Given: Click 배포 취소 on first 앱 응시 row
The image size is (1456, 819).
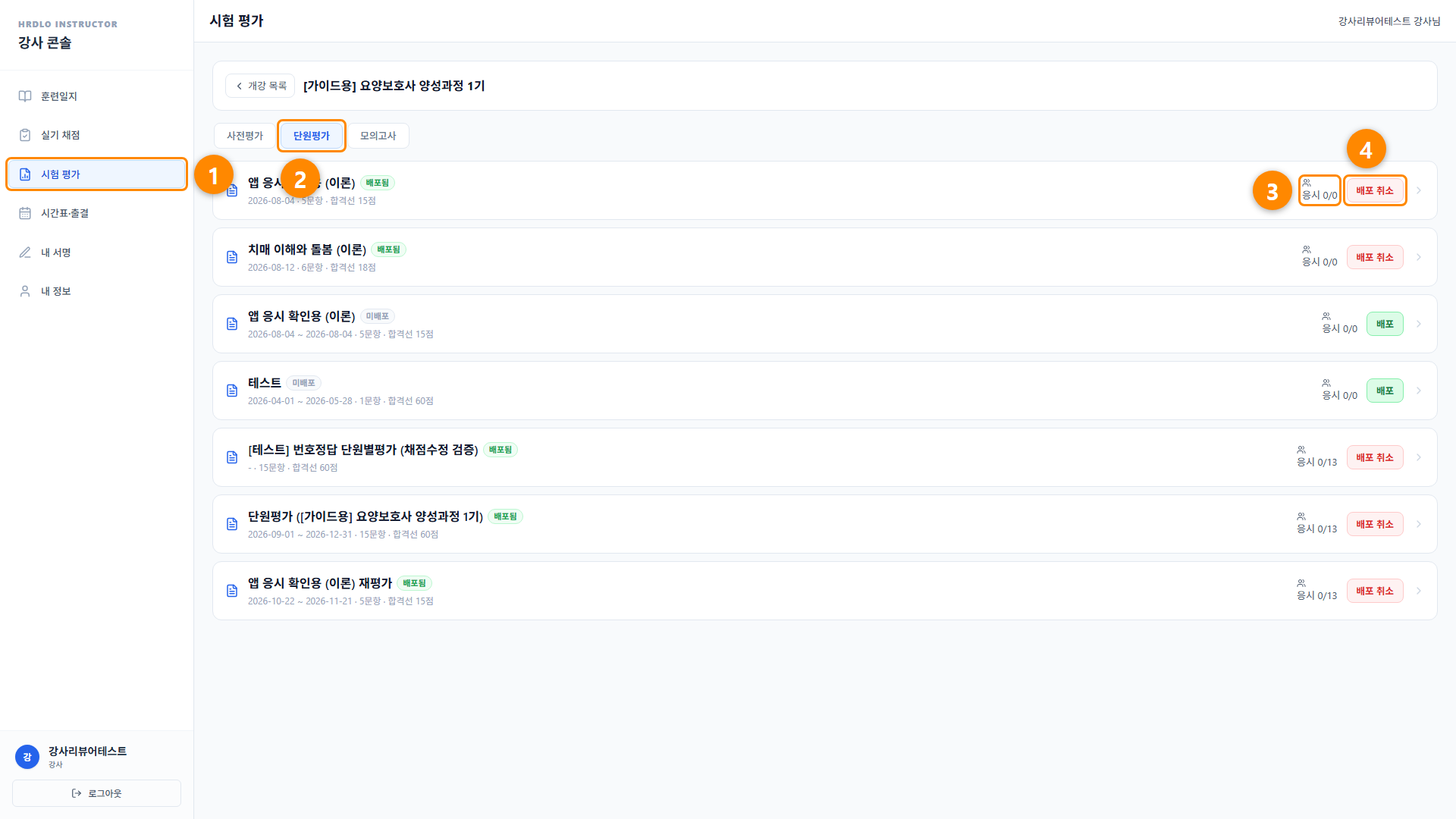Looking at the screenshot, I should click(1375, 190).
